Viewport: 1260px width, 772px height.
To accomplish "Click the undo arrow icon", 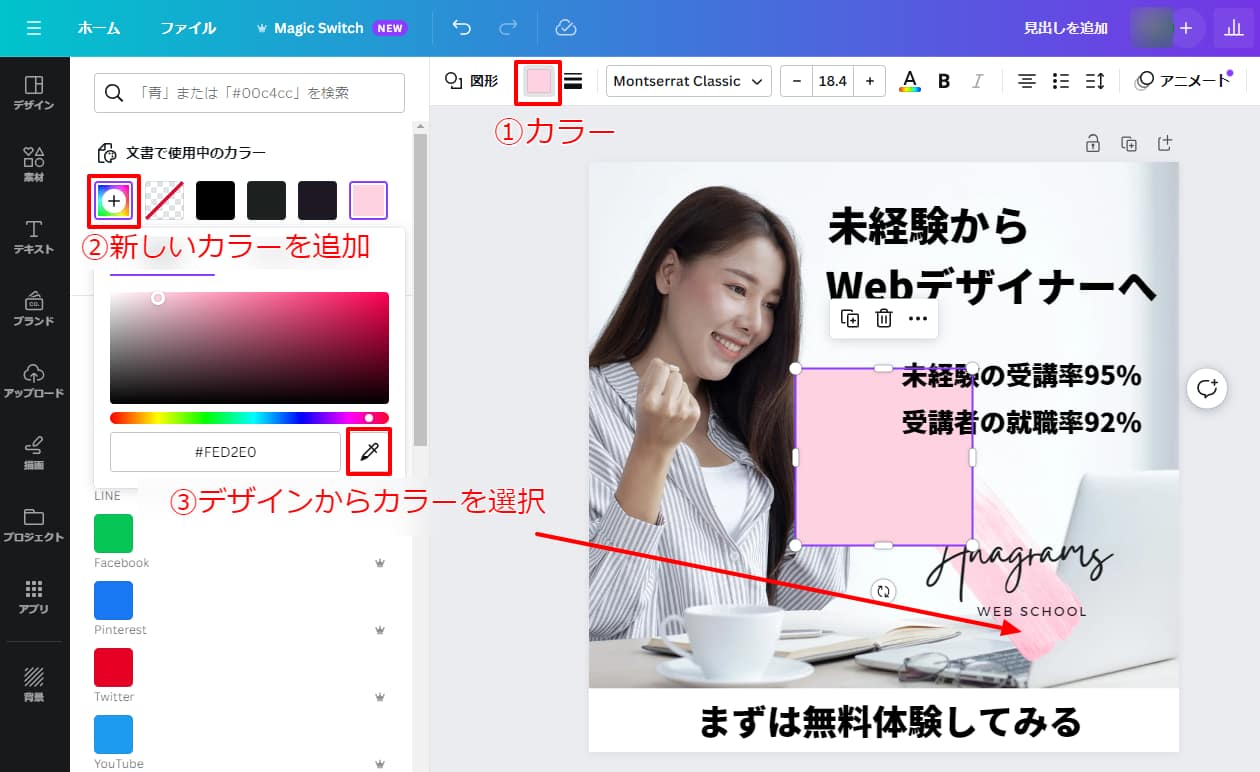I will tap(461, 28).
